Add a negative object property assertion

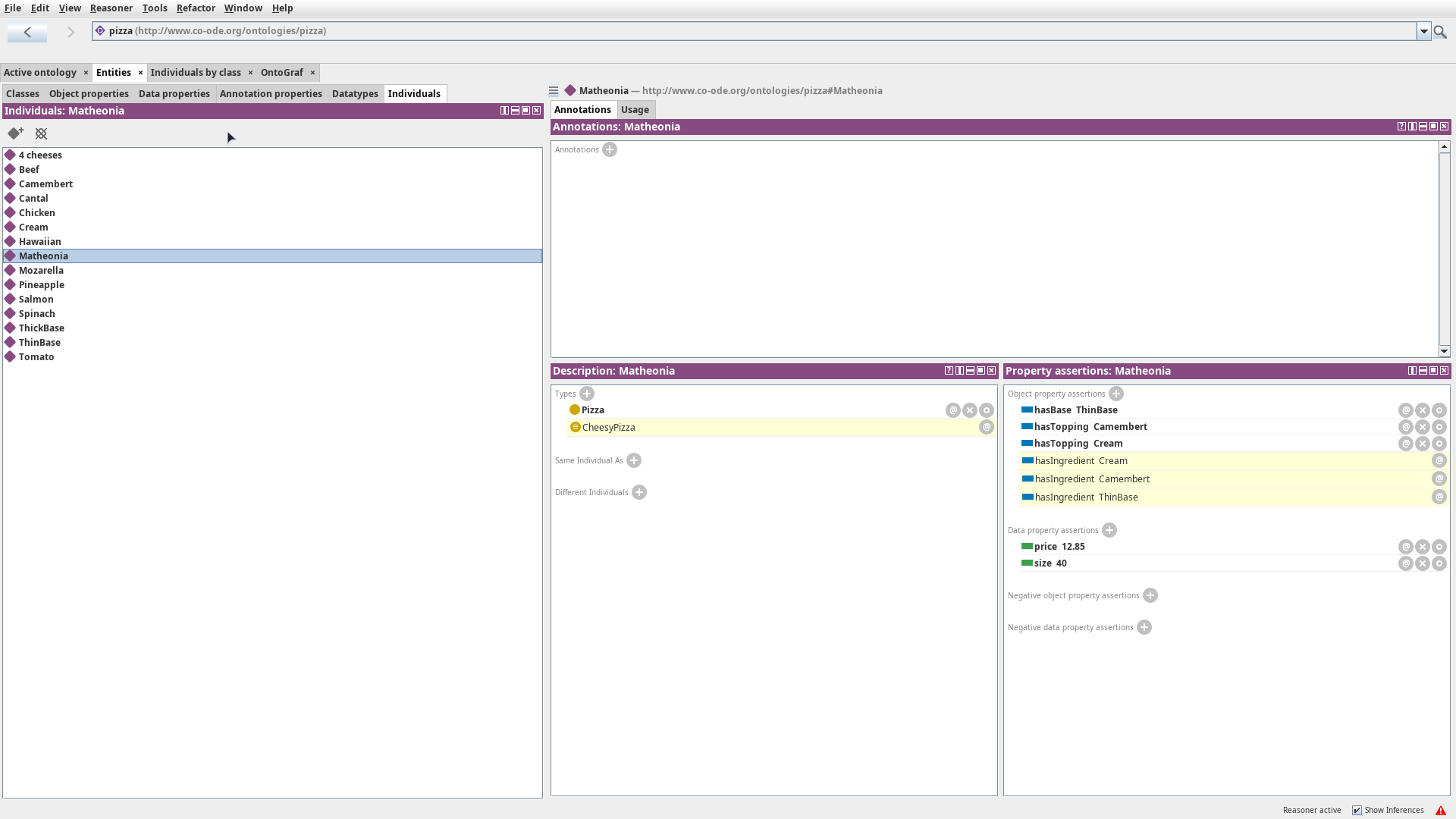1150,595
